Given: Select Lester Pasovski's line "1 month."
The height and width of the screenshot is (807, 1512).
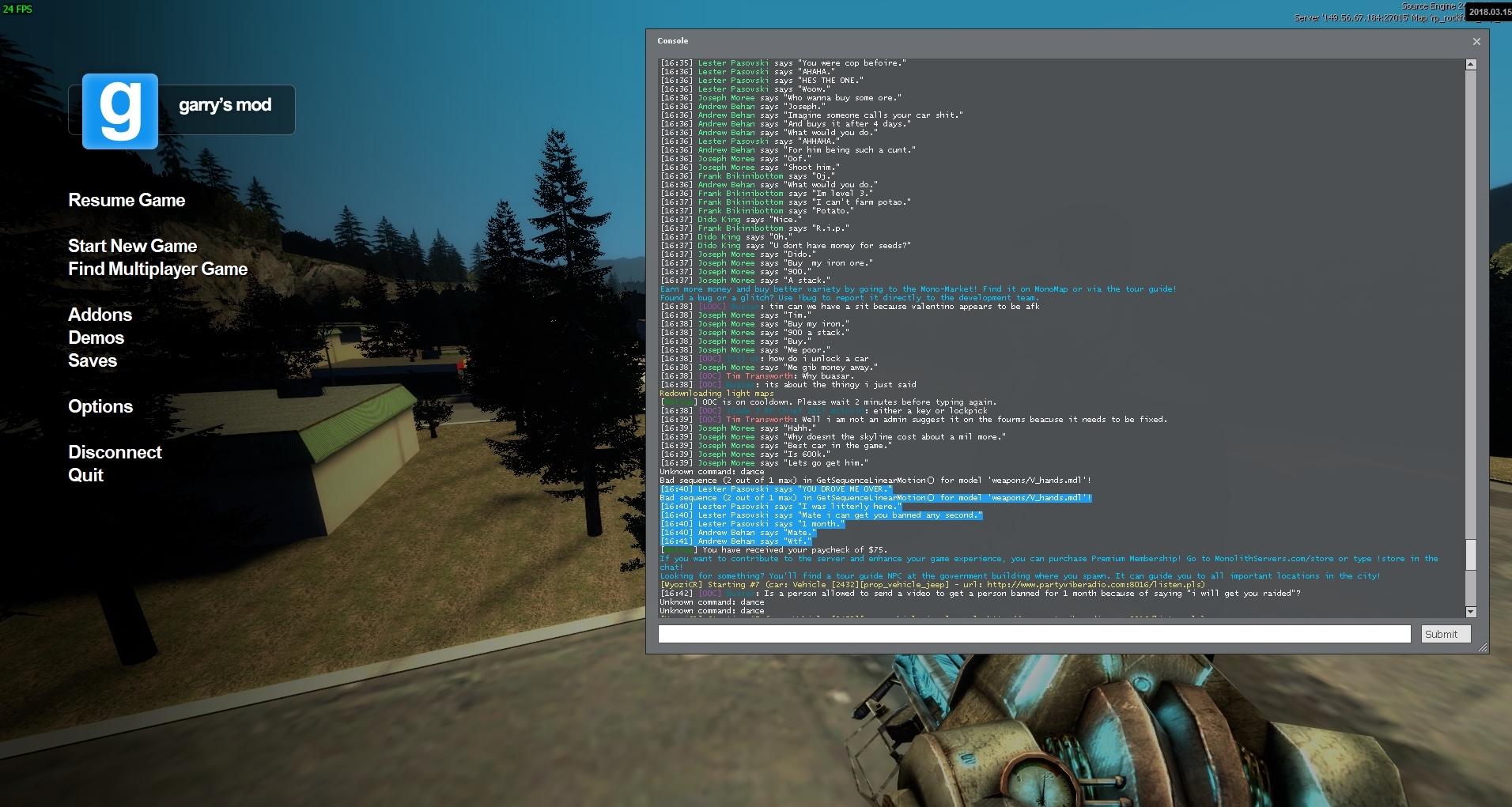Looking at the screenshot, I should pyautogui.click(x=752, y=524).
